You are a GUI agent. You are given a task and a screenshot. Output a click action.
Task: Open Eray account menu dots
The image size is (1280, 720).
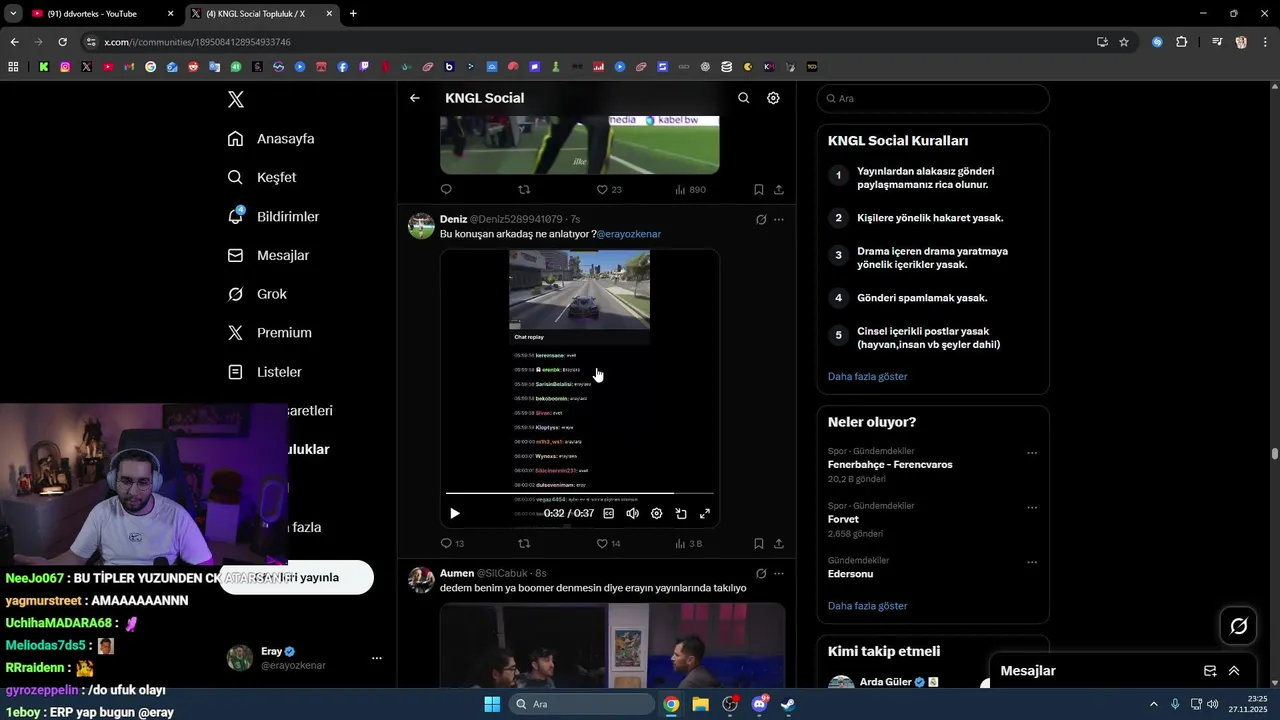[x=377, y=658]
